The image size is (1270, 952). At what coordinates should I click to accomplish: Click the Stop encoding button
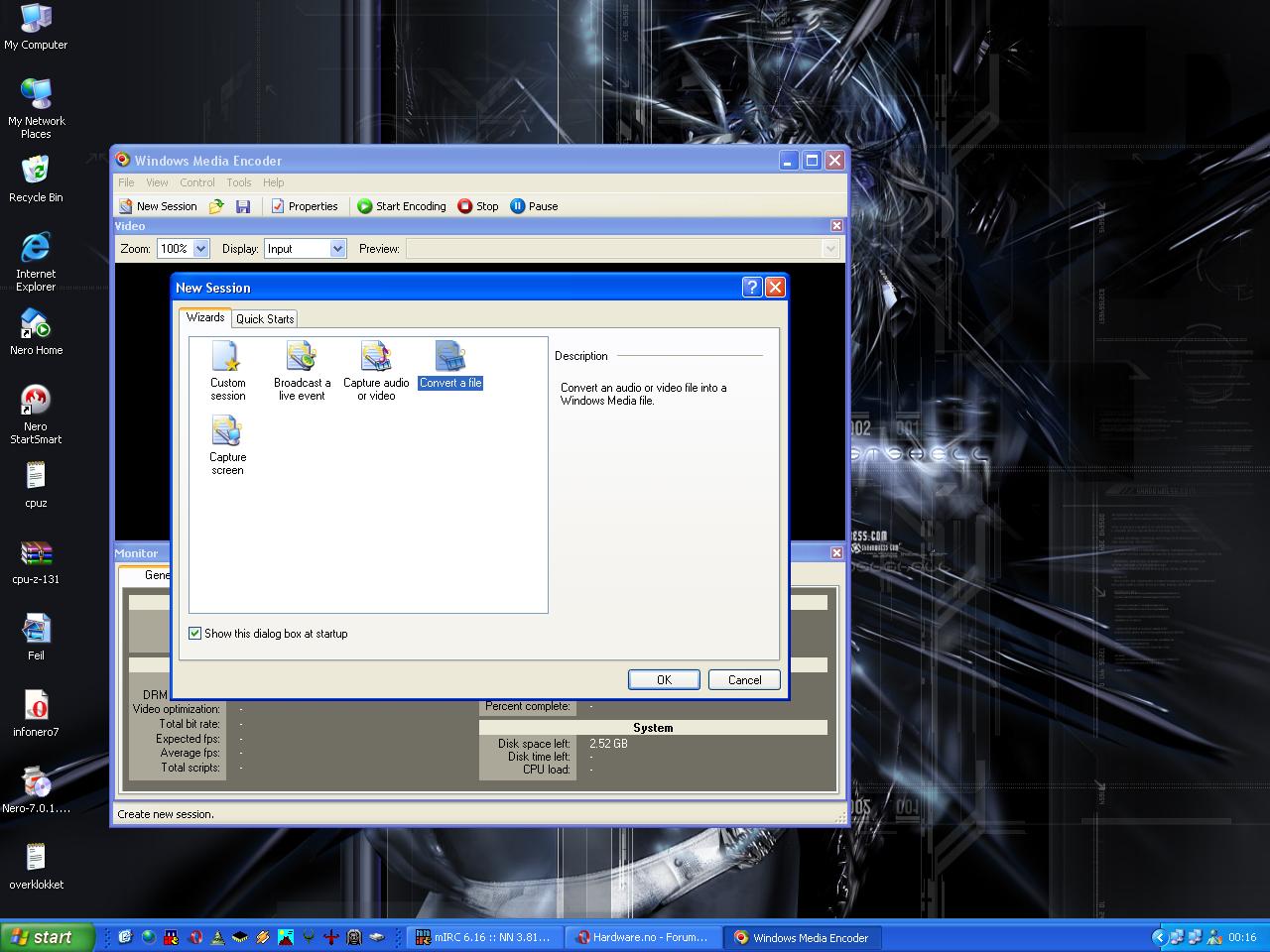[478, 206]
